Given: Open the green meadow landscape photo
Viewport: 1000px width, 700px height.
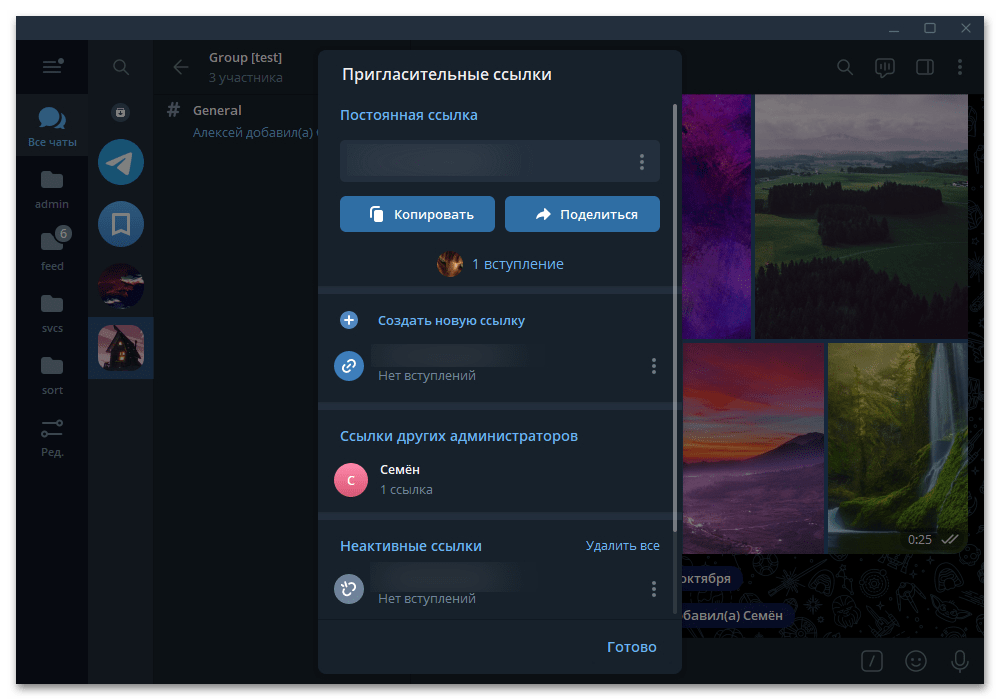Looking at the screenshot, I should click(861, 217).
